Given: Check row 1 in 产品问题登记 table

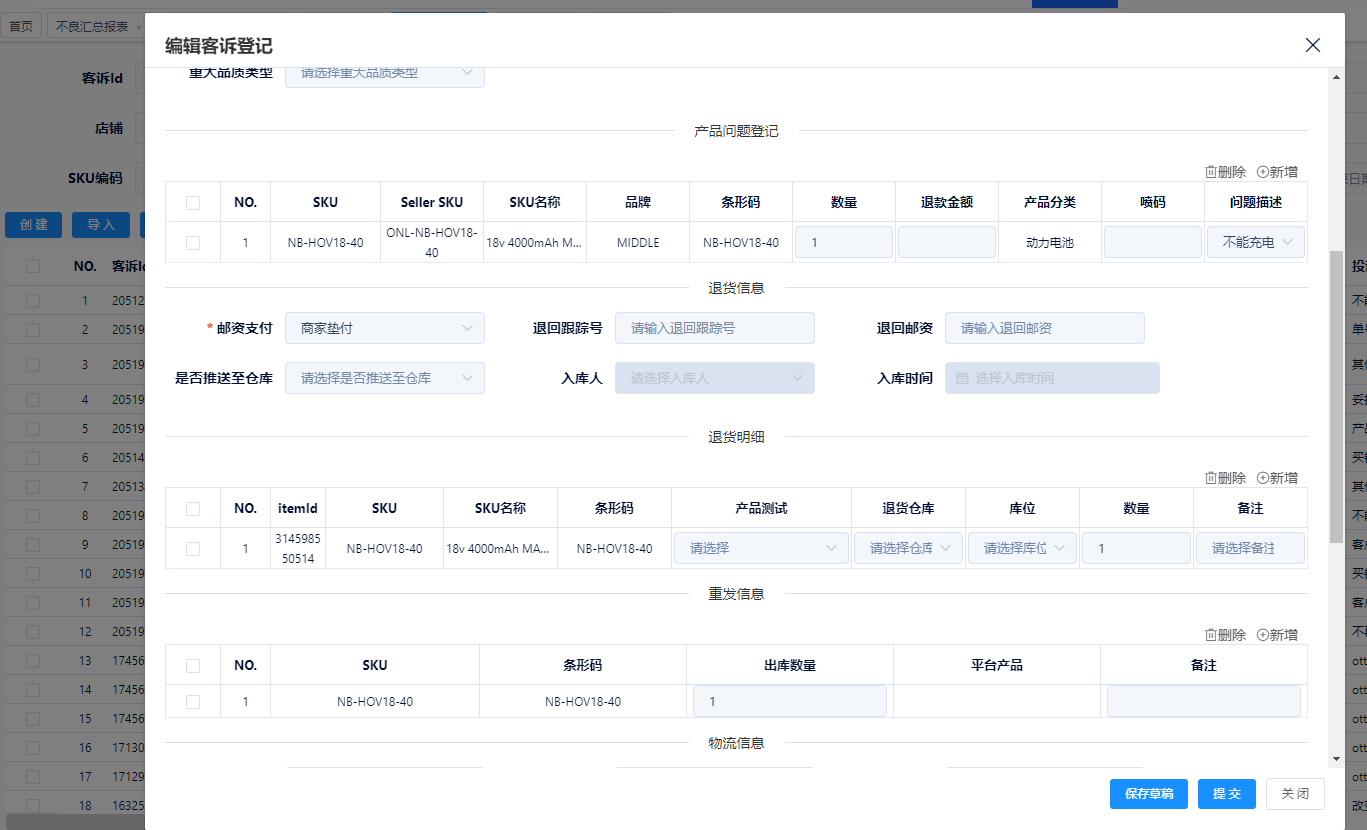Looking at the screenshot, I should (193, 242).
